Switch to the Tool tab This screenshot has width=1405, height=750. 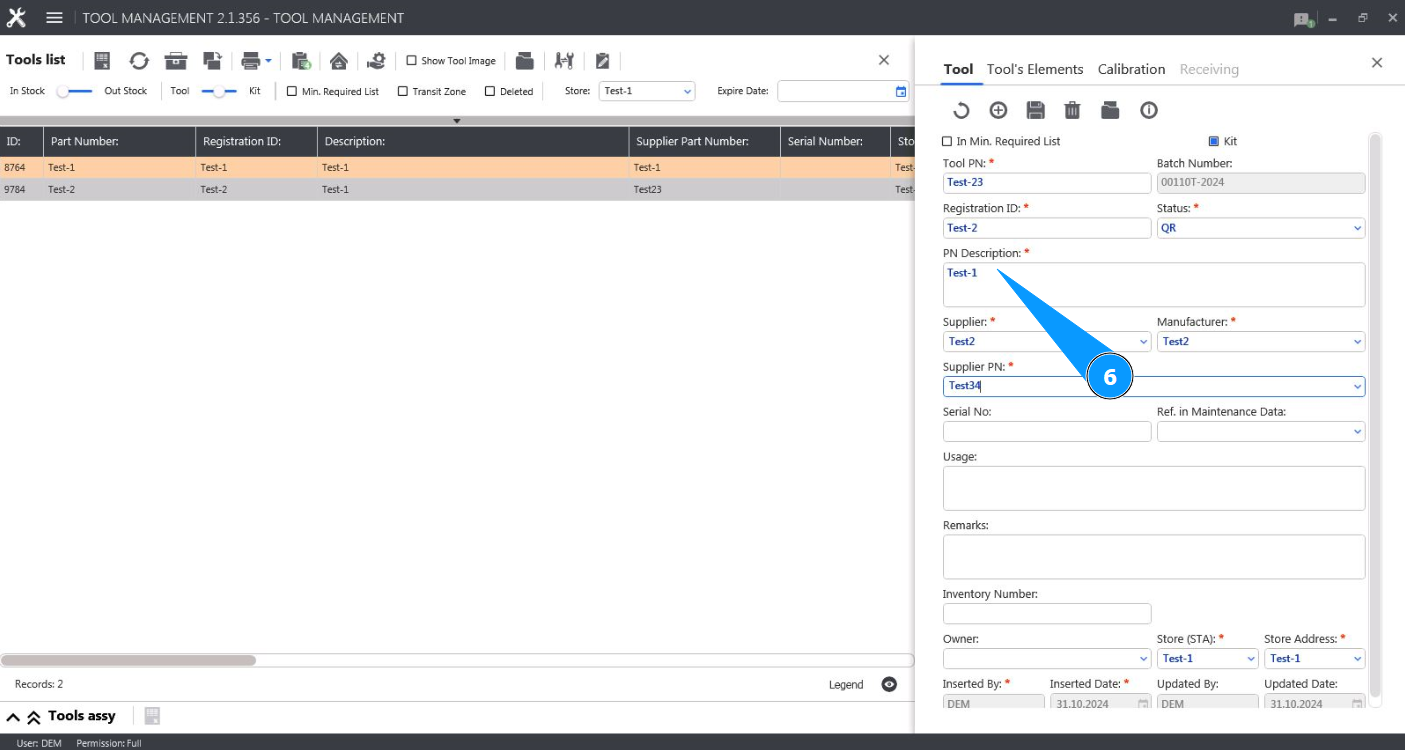coord(958,69)
